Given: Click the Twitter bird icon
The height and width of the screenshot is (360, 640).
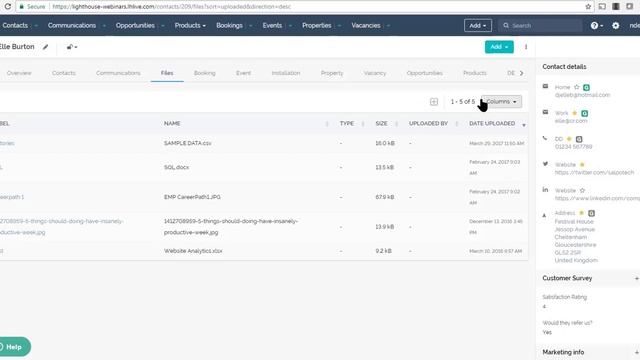Looking at the screenshot, I should (x=545, y=164).
